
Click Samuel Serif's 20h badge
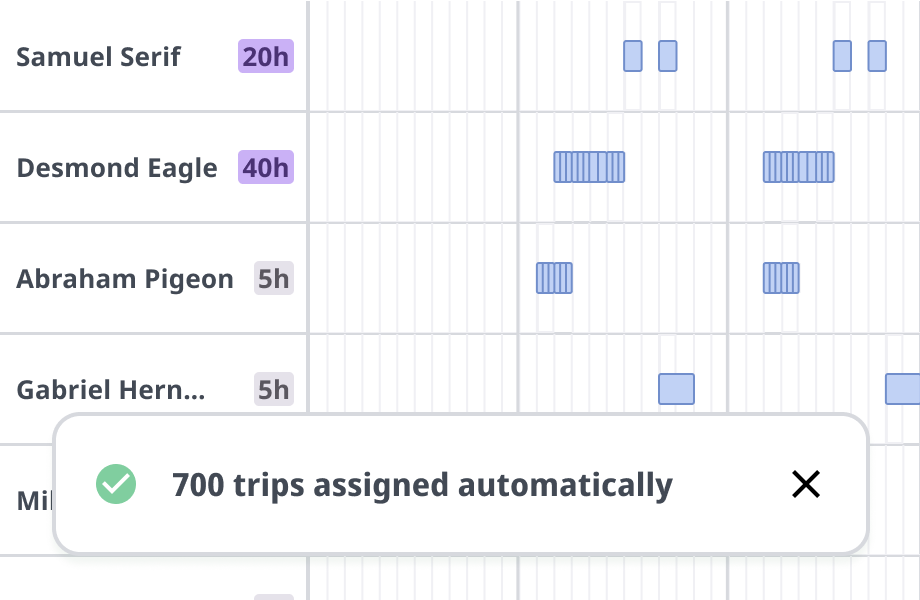pos(266,57)
